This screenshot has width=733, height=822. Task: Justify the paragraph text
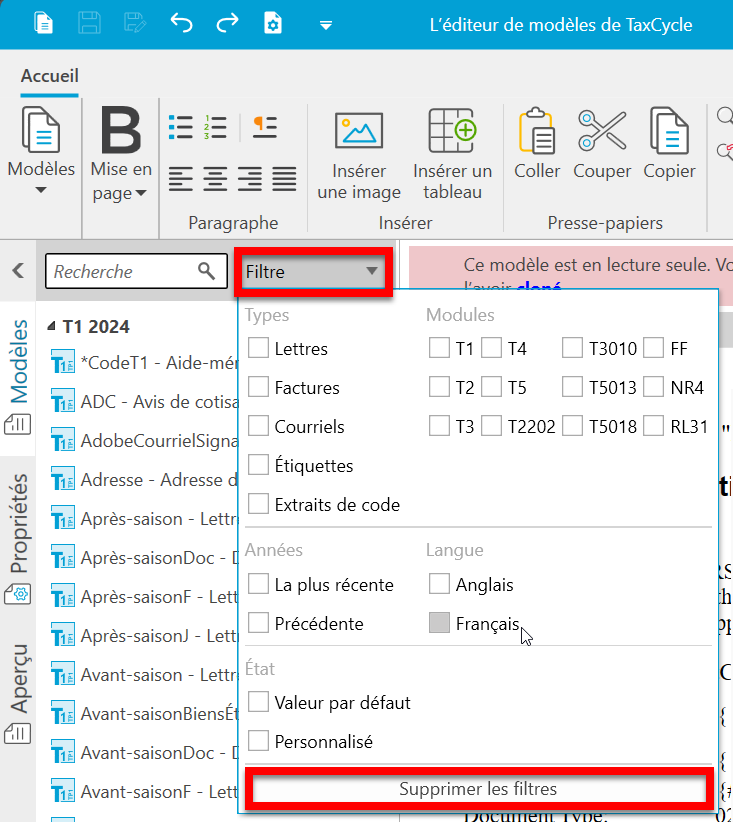point(284,179)
